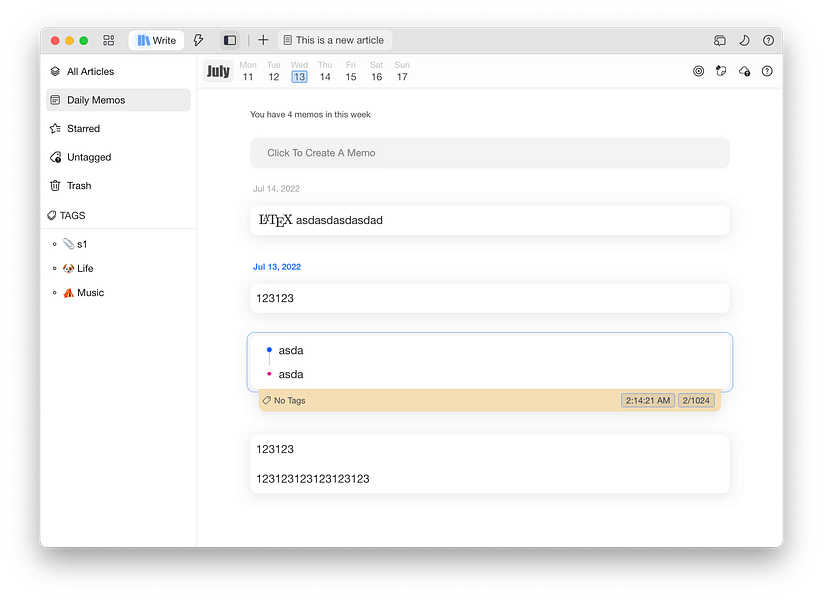Add a new tab with plus icon
Screen dimensions: 823x600
263,40
